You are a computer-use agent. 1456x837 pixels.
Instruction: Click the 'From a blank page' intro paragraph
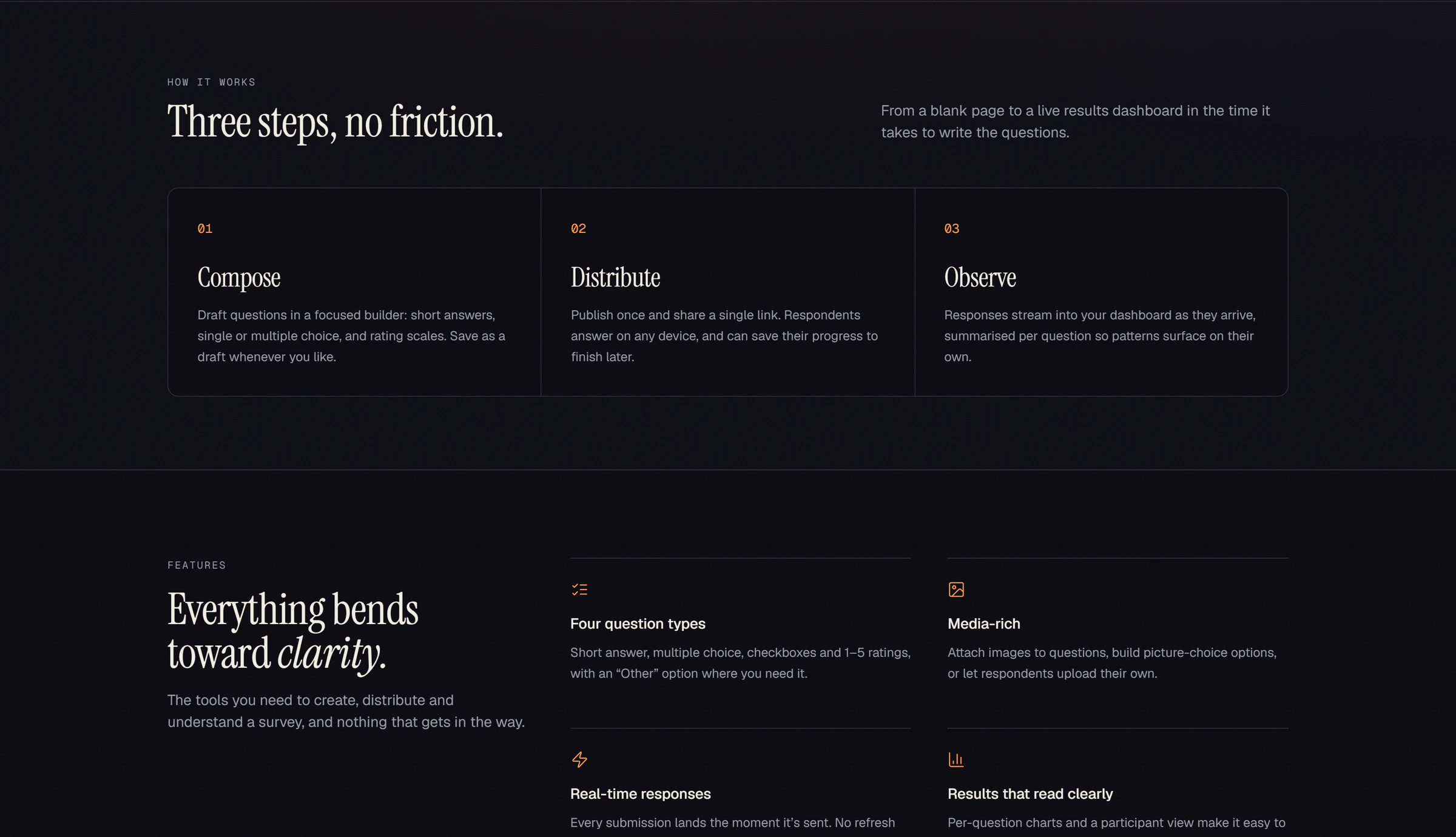1075,121
